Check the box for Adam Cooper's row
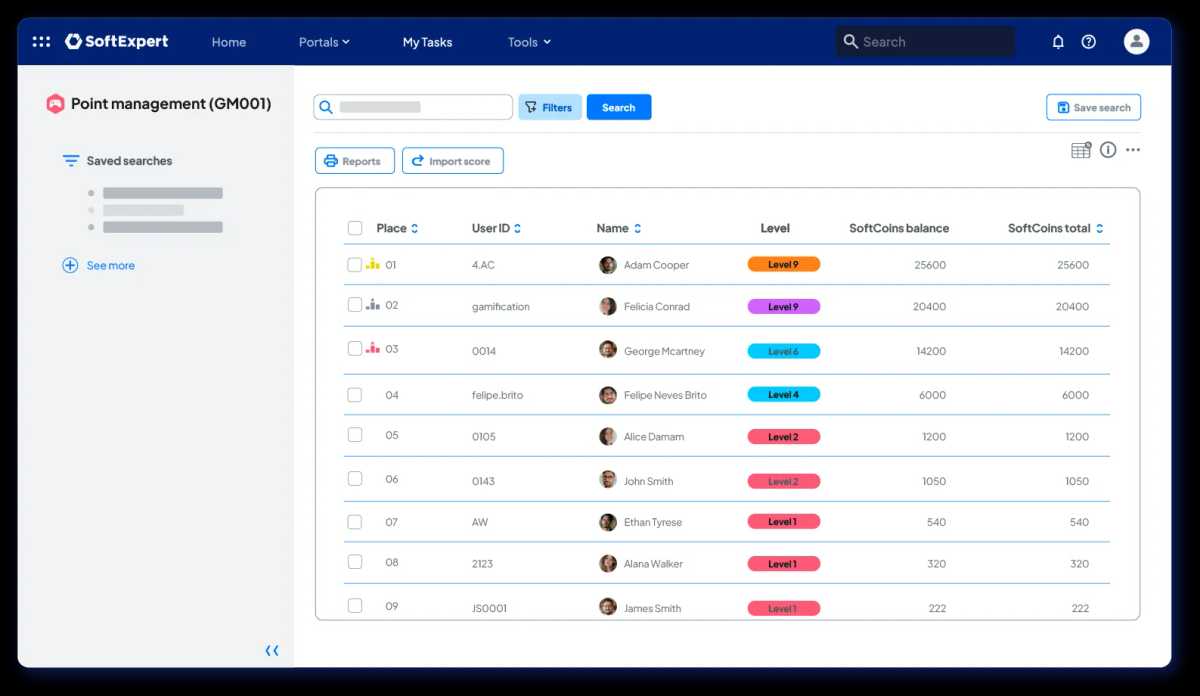1200x696 pixels. [x=355, y=265]
